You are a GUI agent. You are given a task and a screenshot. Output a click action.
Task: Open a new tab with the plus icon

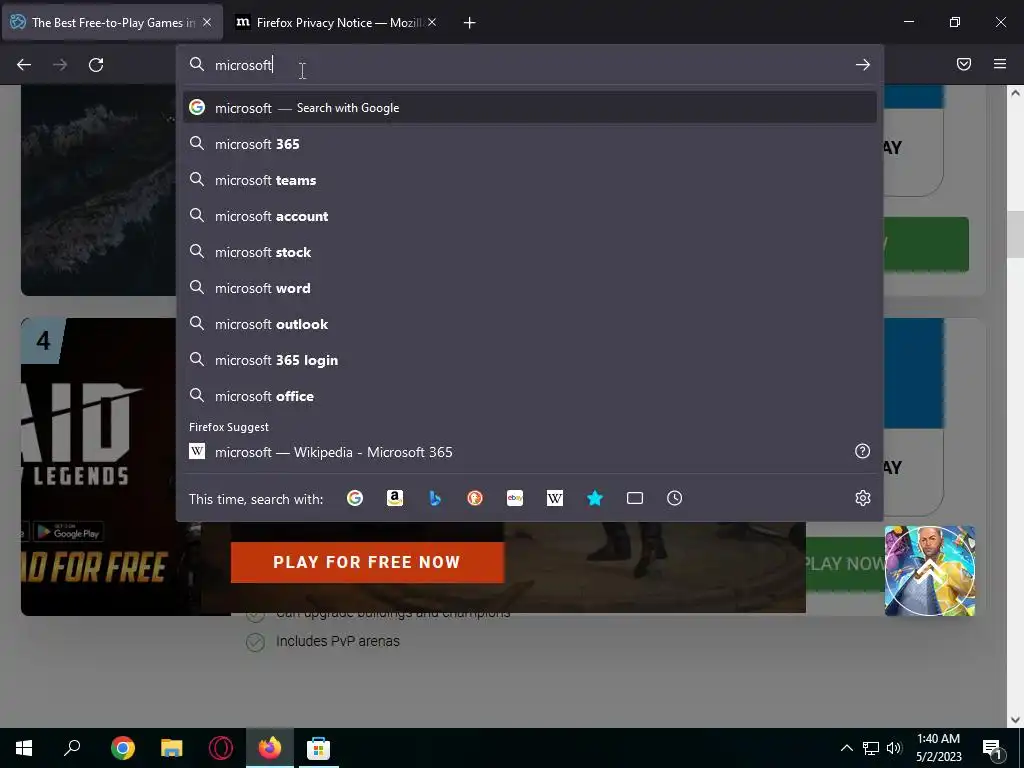[x=470, y=23]
